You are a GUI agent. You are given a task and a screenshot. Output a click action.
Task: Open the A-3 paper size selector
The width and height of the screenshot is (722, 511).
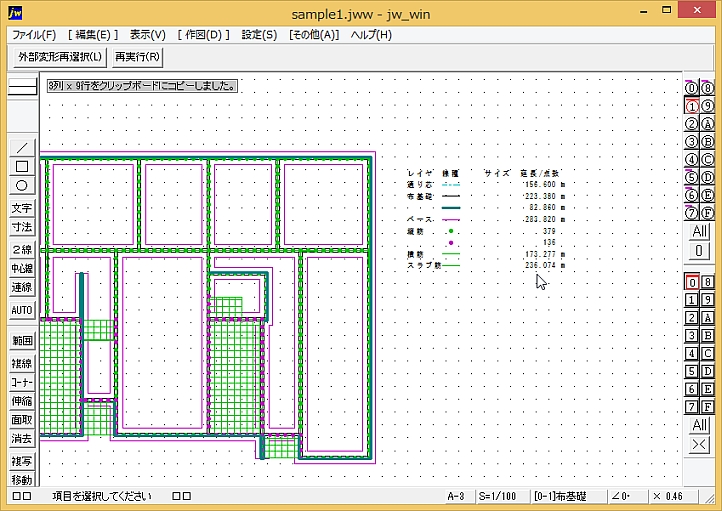point(456,496)
